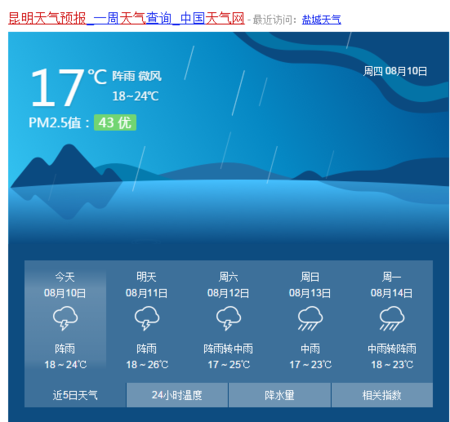Click the 中雨转阵雨 condition for Monday
The height and width of the screenshot is (422, 450).
[392, 349]
